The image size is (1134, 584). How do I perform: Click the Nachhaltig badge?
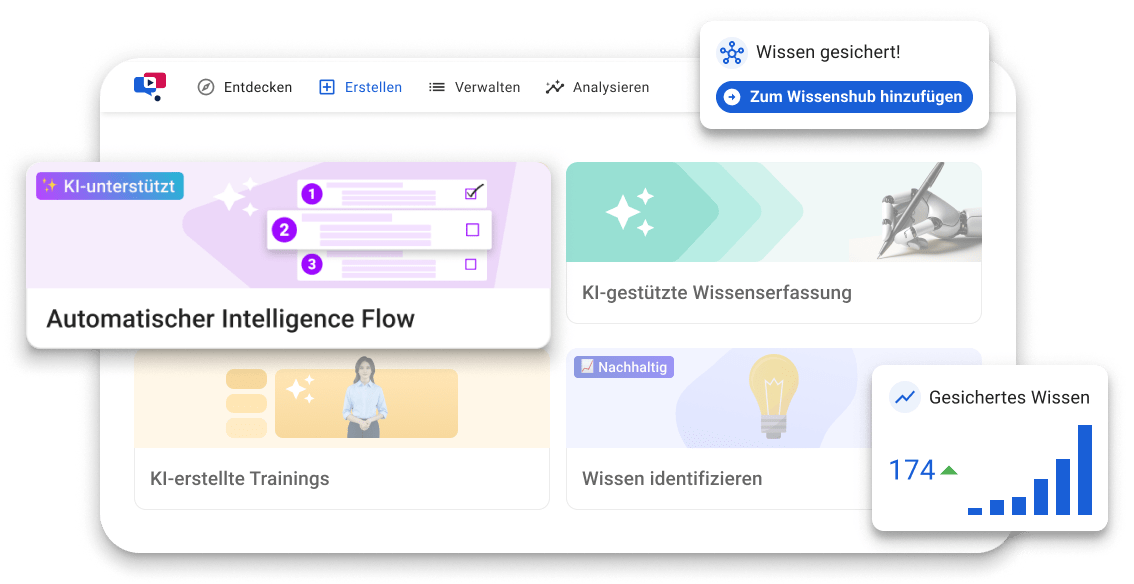point(624,367)
